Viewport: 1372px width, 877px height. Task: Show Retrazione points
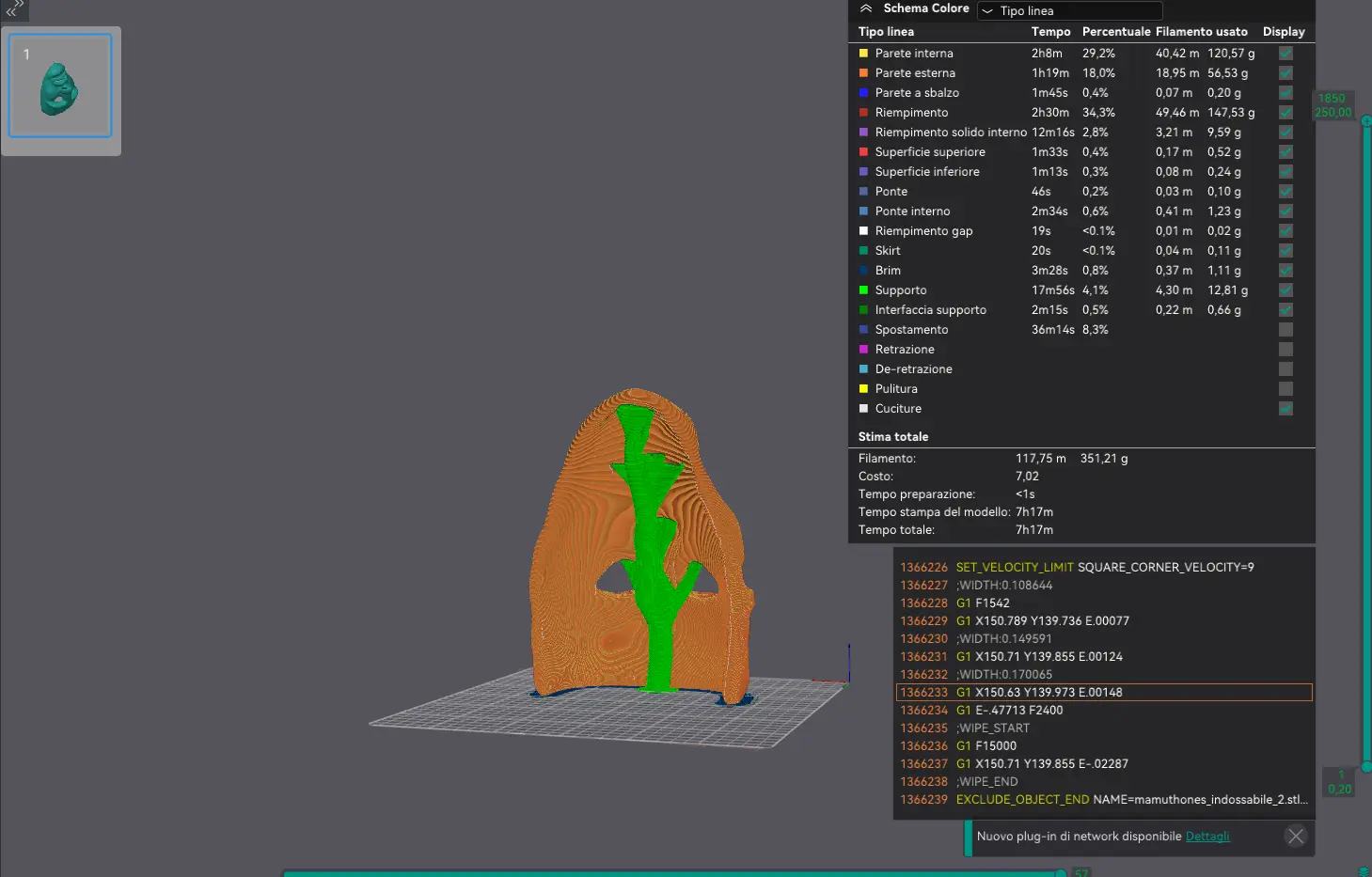pyautogui.click(x=1285, y=350)
